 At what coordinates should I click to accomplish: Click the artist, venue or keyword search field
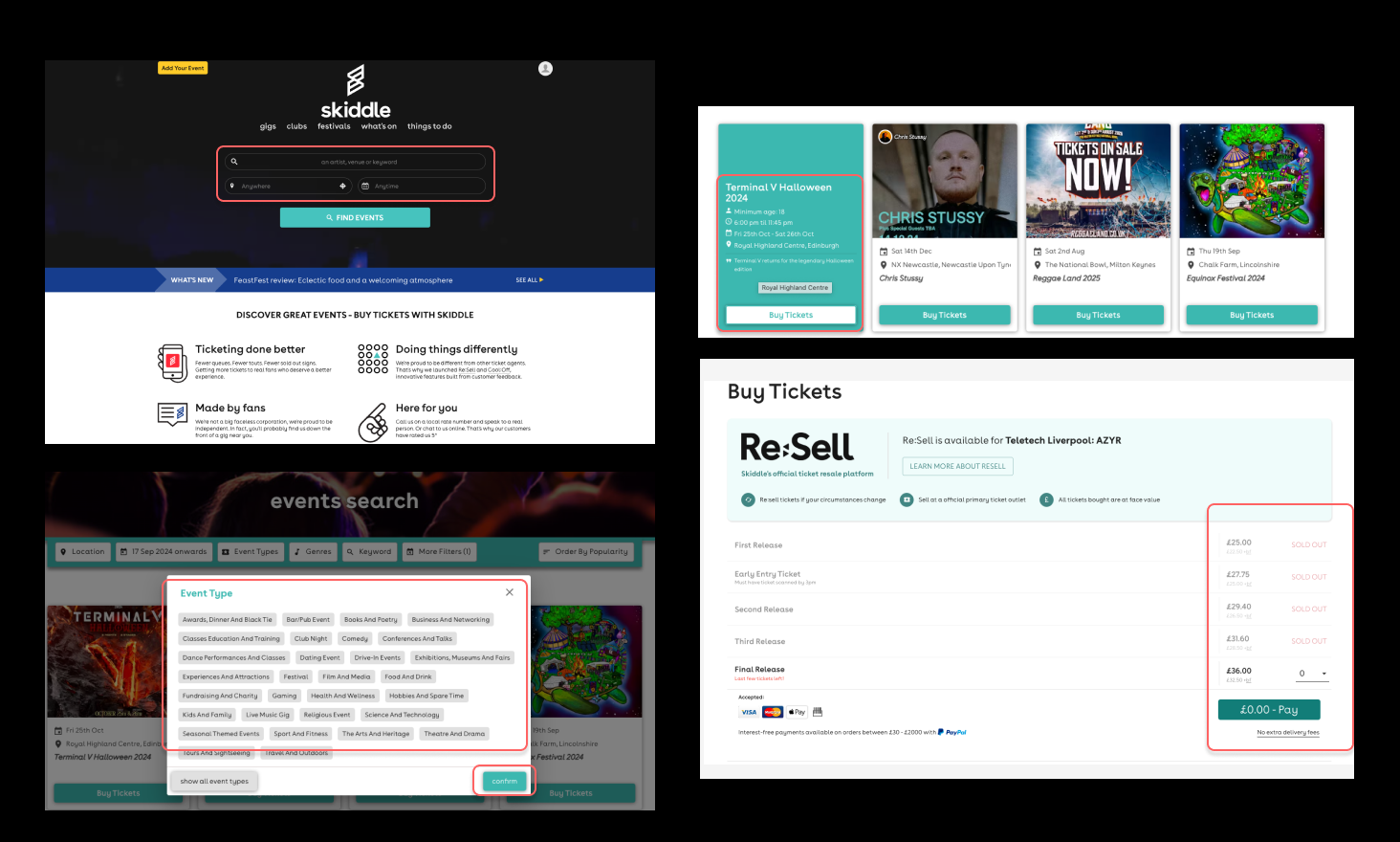tap(356, 162)
